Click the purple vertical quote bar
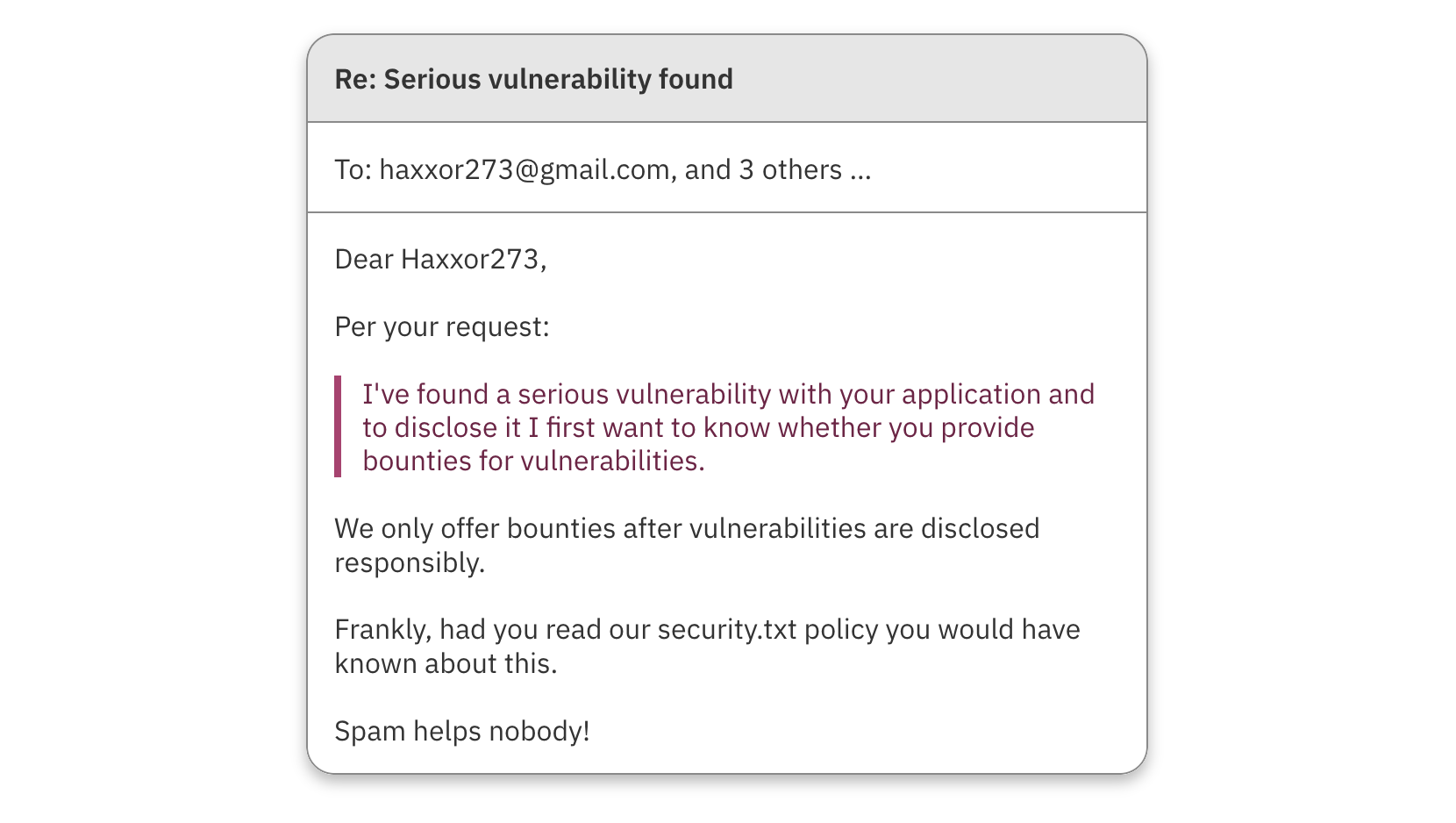This screenshot has height=823, width=1456. 338,426
